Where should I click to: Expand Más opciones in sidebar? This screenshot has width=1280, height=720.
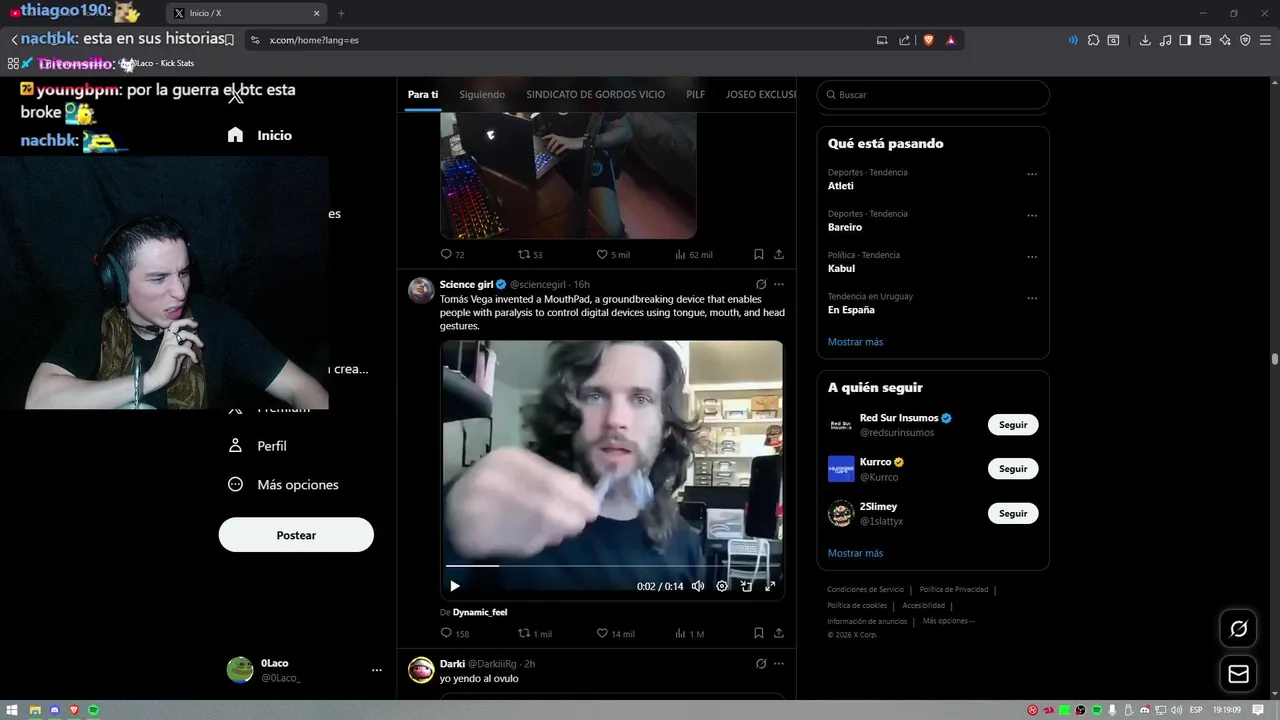[284, 484]
